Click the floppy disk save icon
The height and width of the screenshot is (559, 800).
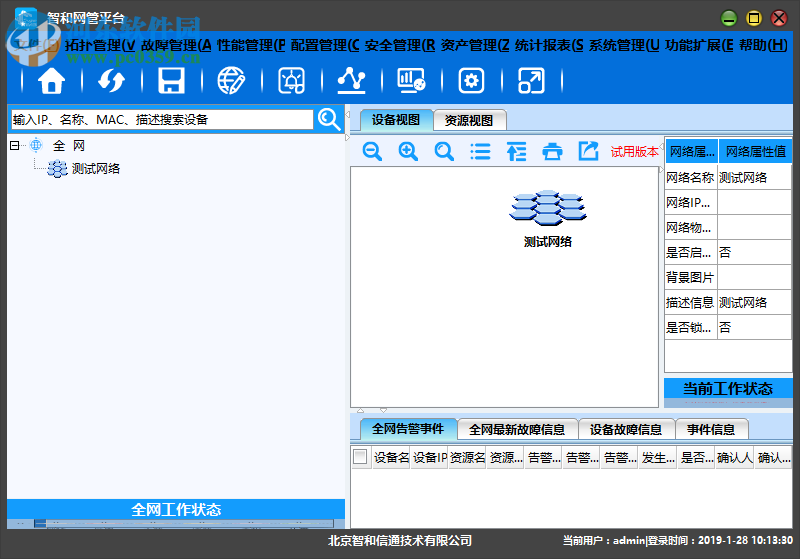[x=171, y=81]
